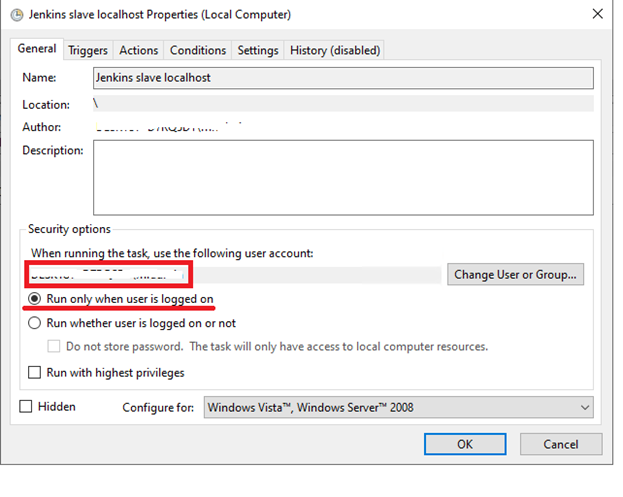Switch to the General tab
Image resolution: width=623 pixels, height=497 pixels.
click(37, 49)
